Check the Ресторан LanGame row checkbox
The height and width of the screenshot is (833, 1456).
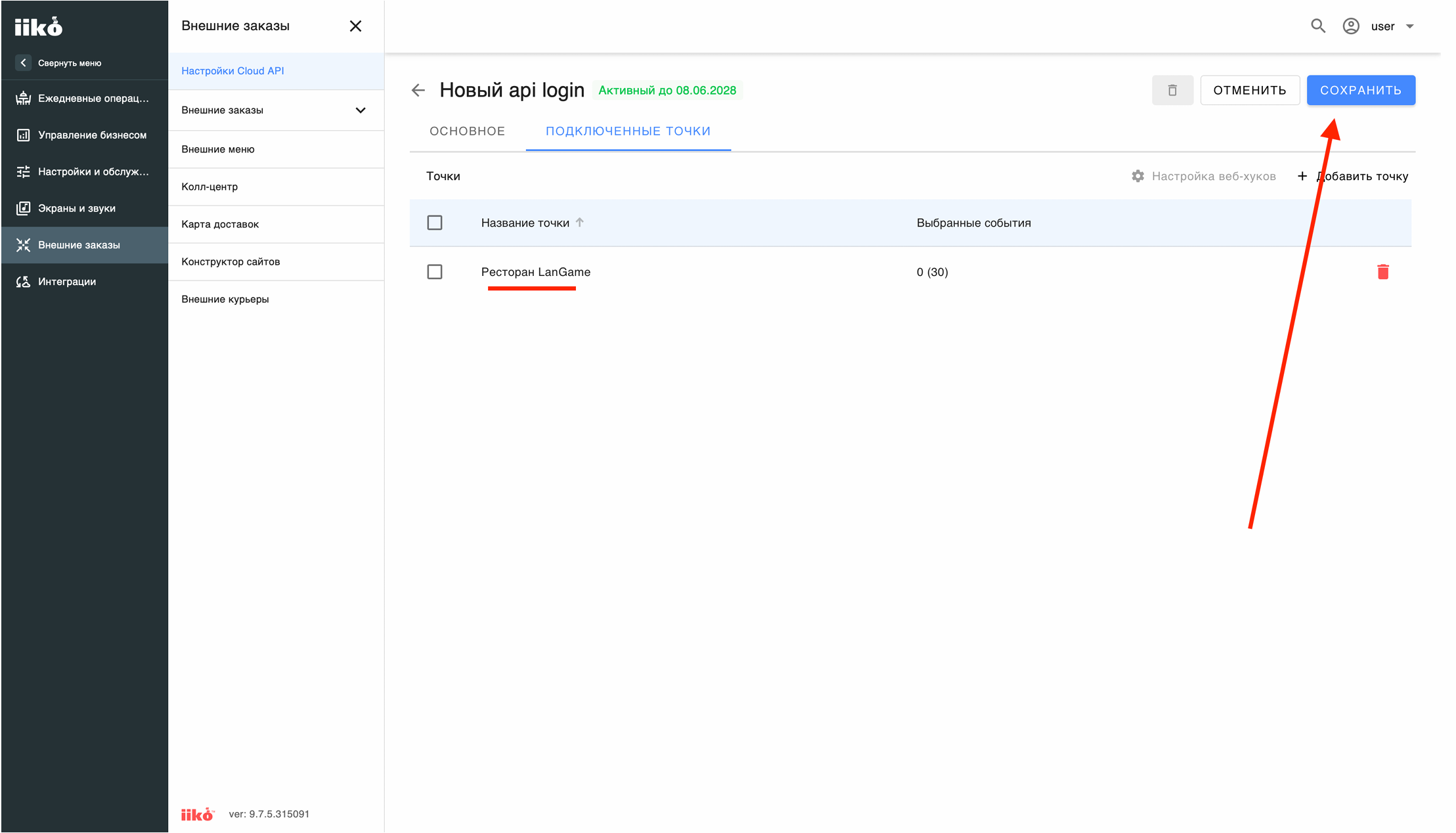435,272
